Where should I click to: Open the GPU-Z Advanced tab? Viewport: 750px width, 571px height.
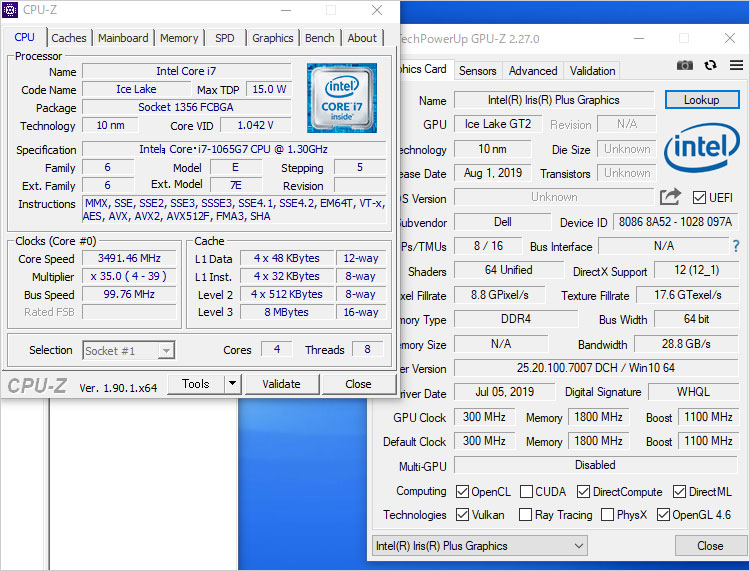[533, 71]
